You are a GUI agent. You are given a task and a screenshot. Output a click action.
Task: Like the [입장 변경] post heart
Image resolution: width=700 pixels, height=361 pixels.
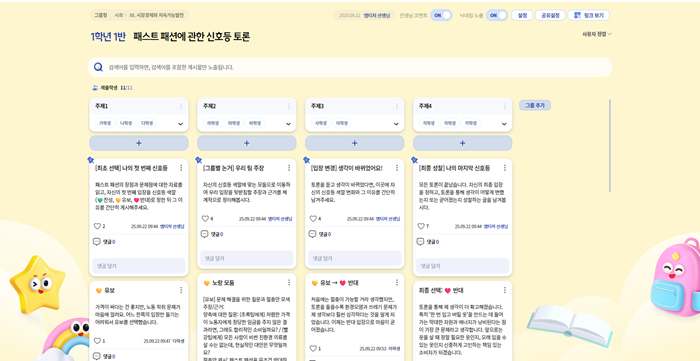[x=313, y=219]
